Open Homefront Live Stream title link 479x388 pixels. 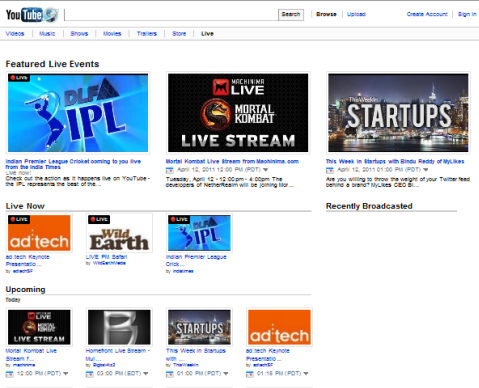(118, 355)
